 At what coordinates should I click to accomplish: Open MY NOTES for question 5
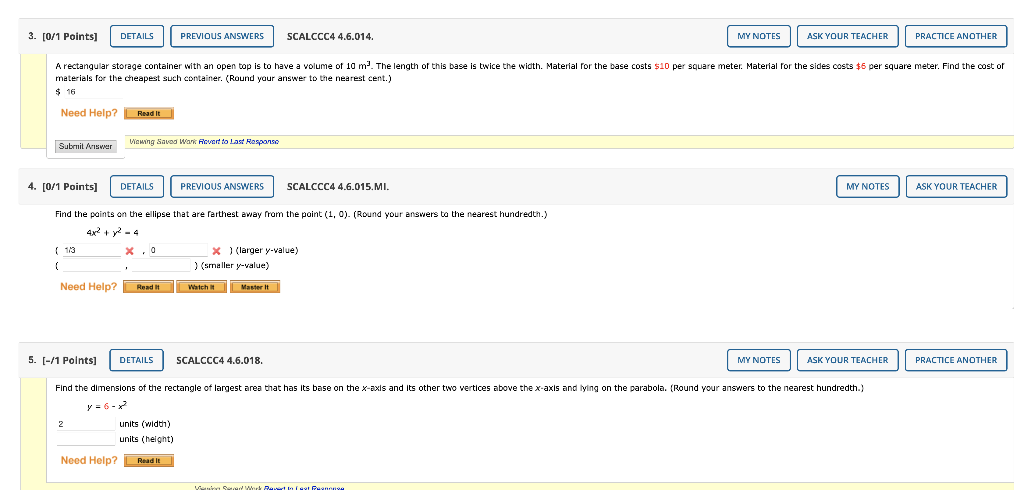(x=759, y=360)
